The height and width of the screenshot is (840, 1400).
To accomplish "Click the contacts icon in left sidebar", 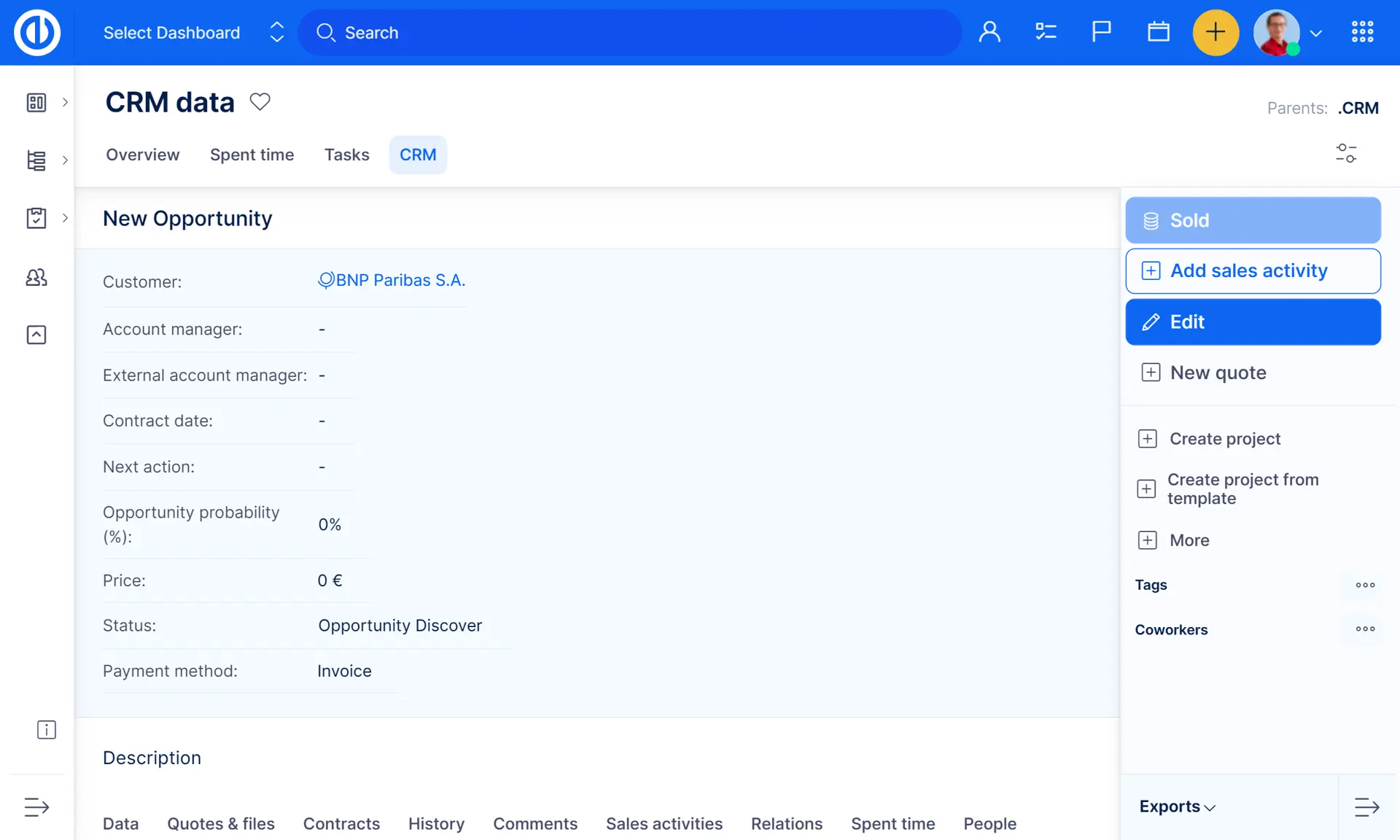I will (x=36, y=277).
